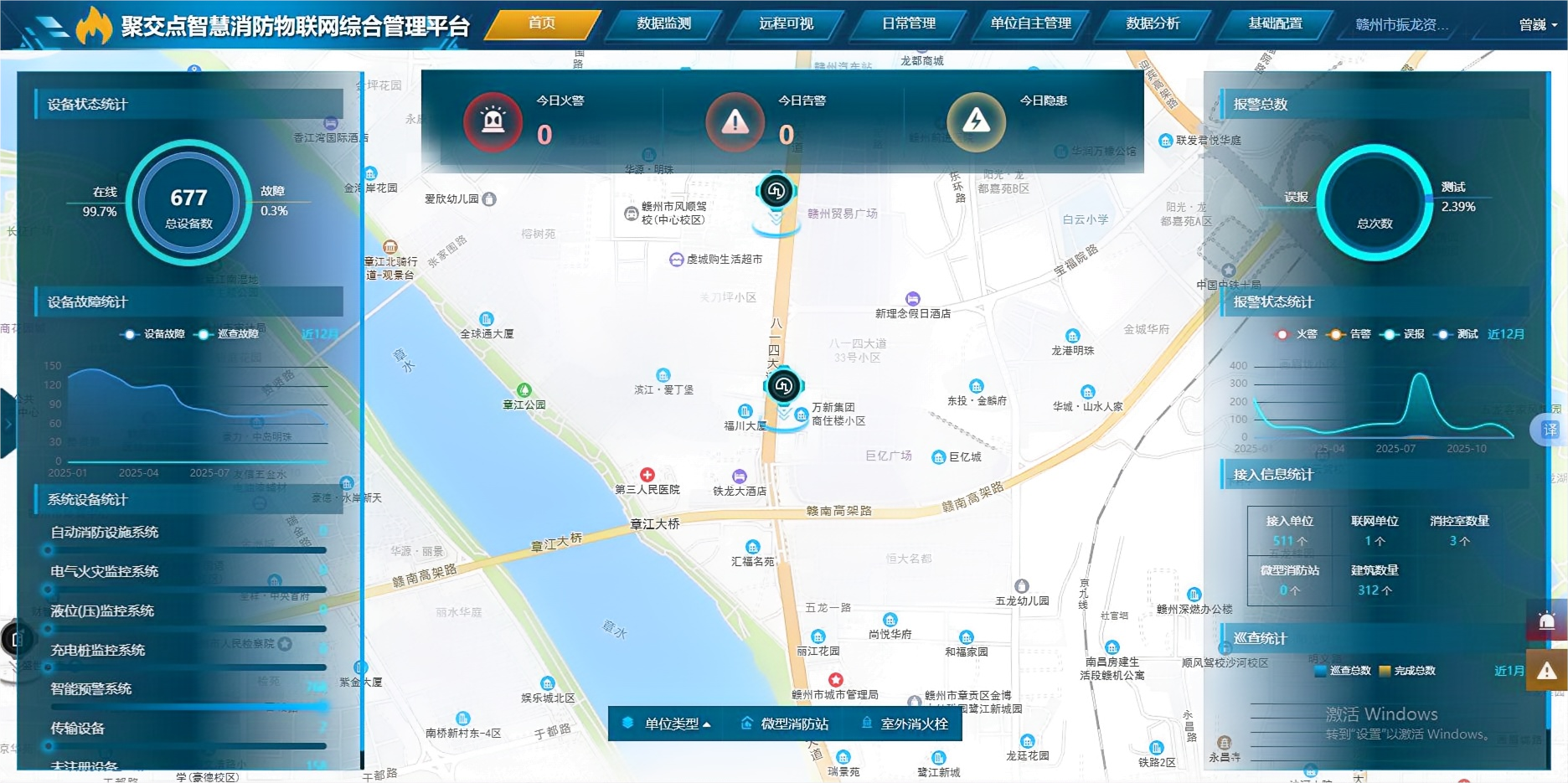Click the map device marker near 万新集团

783,386
